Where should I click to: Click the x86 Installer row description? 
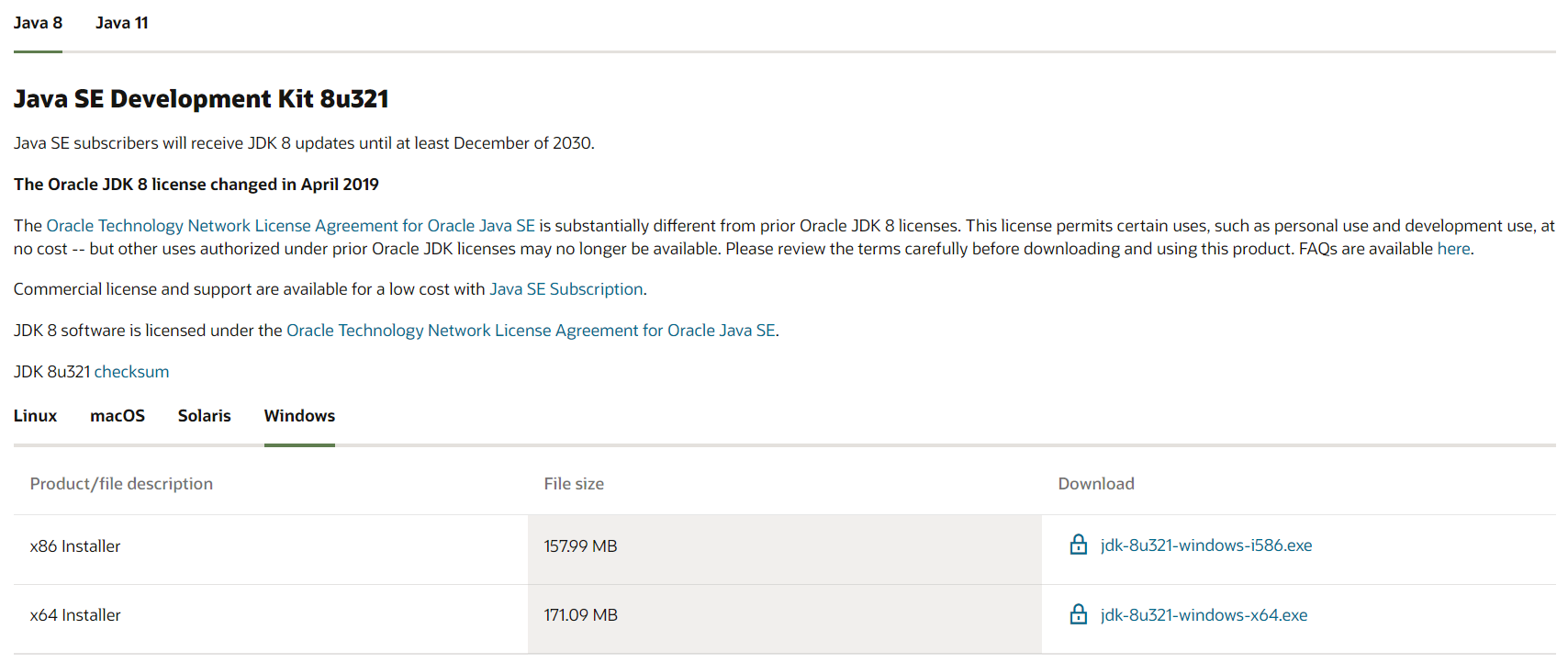pos(75,546)
